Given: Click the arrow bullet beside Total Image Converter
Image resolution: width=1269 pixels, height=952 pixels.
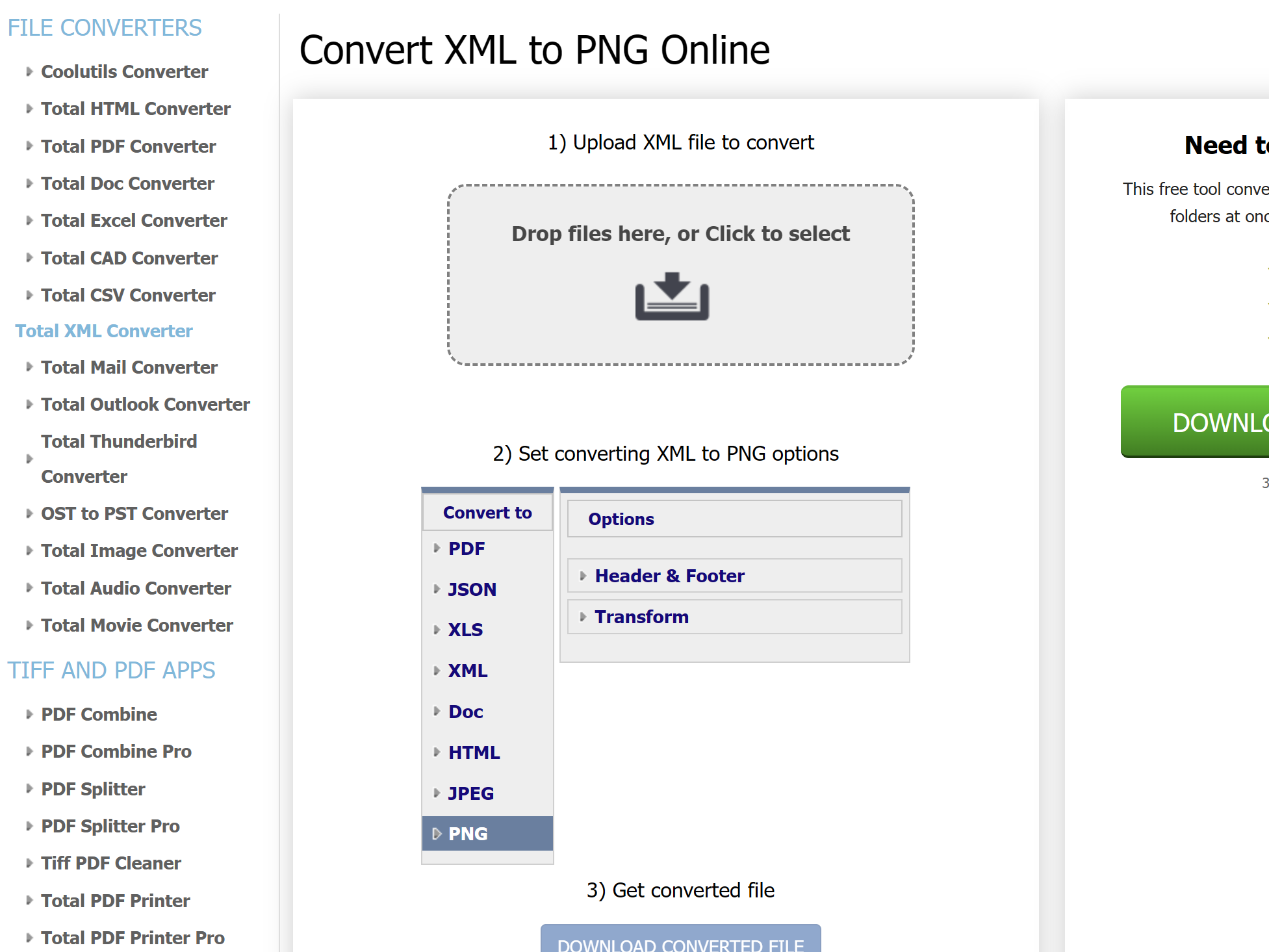Looking at the screenshot, I should [29, 550].
